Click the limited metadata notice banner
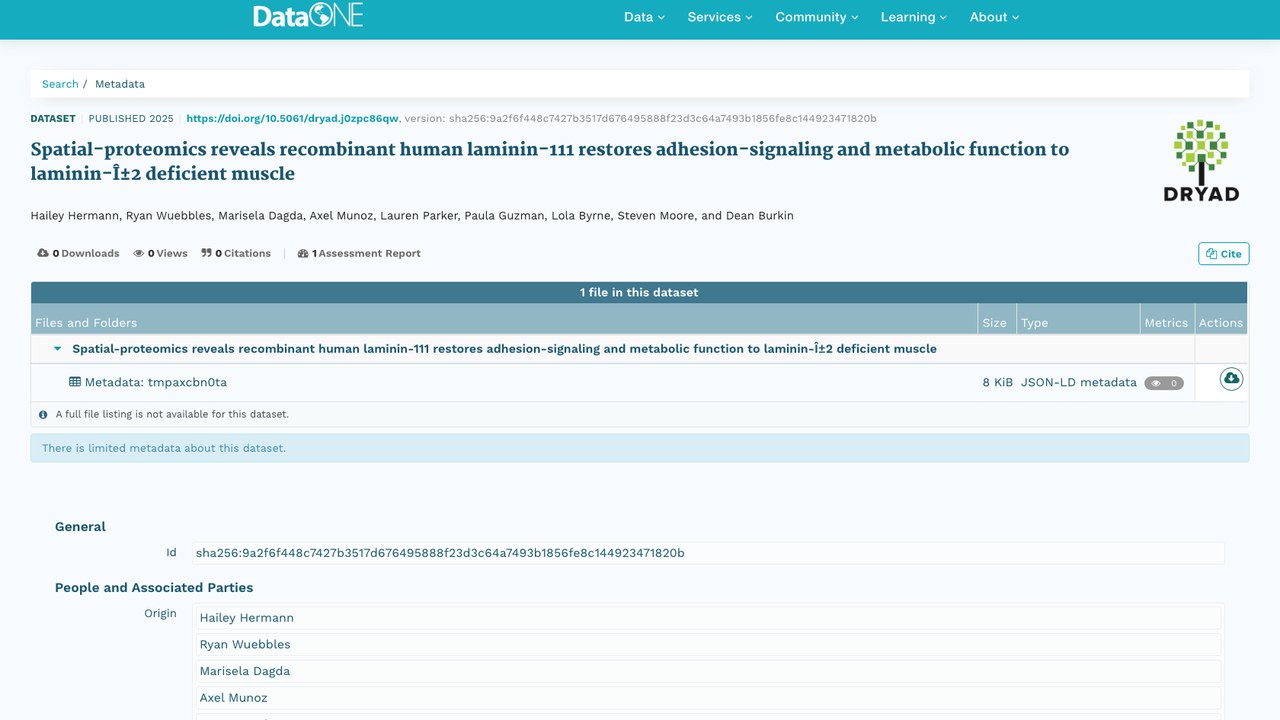 click(640, 448)
